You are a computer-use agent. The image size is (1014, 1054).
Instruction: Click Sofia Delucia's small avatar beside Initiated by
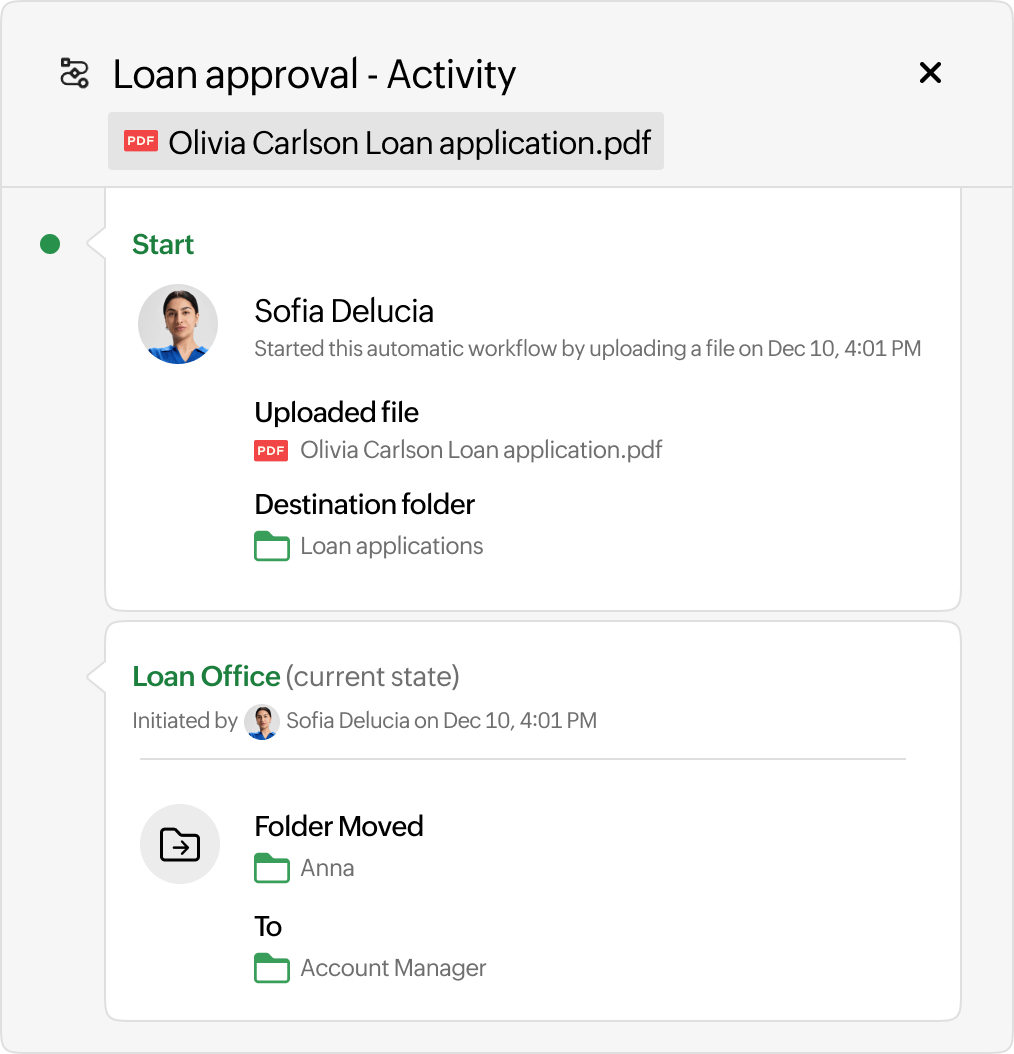coord(261,722)
